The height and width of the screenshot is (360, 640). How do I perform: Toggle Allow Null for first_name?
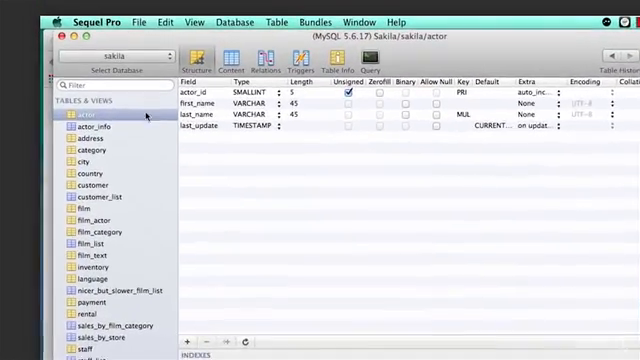(x=436, y=104)
